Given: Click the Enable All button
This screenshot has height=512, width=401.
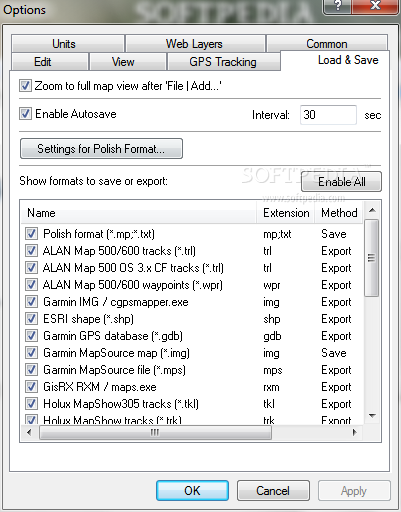Looking at the screenshot, I should pyautogui.click(x=341, y=182).
